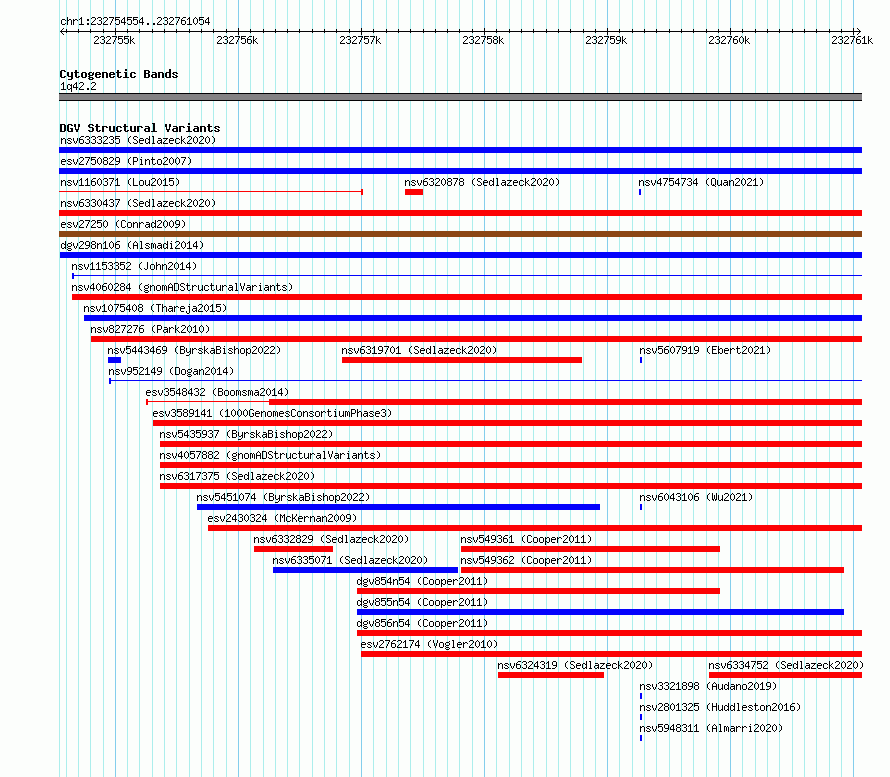Click esv2762174 (Vogler2010) label

[429, 644]
